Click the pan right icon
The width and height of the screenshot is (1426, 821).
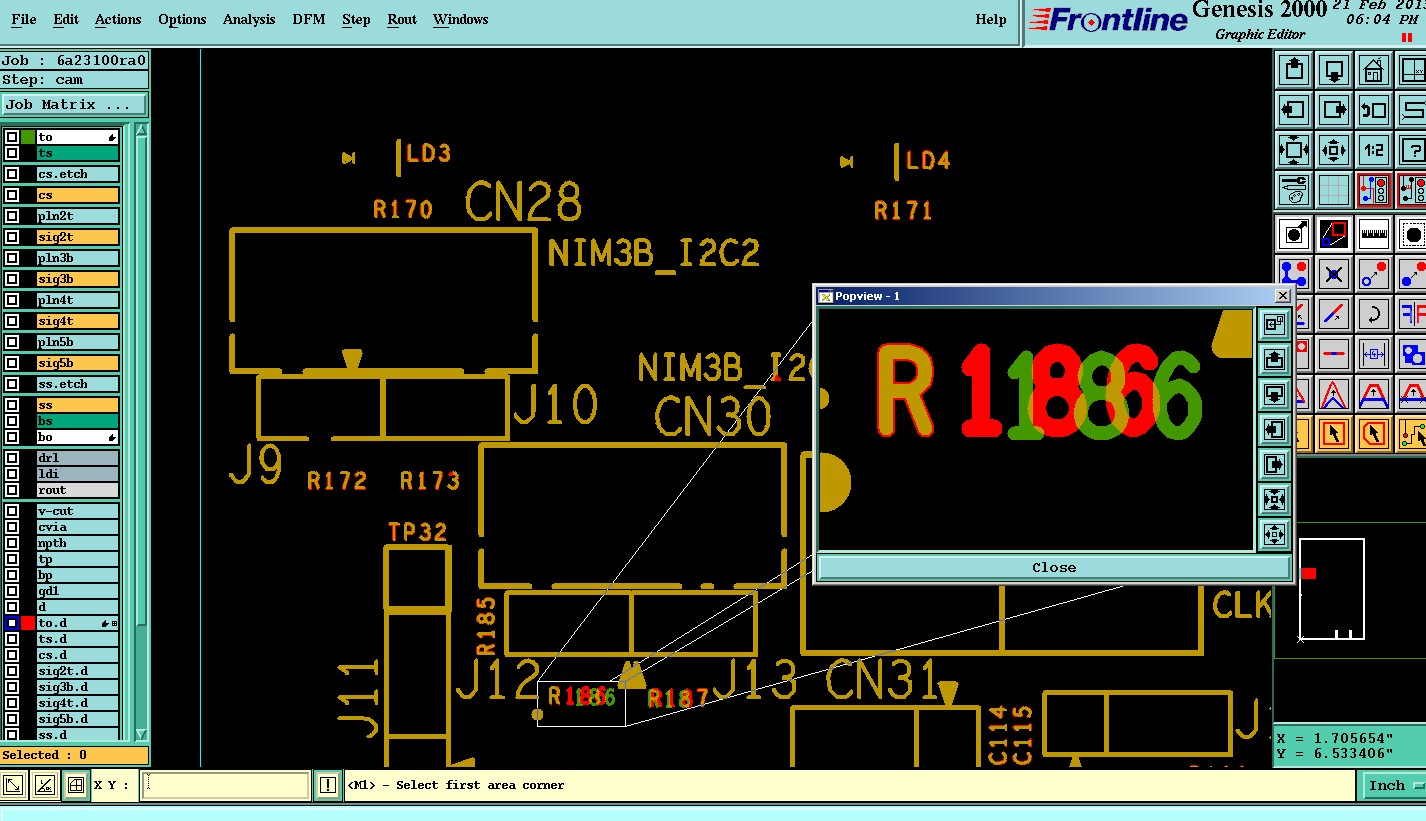click(1334, 110)
